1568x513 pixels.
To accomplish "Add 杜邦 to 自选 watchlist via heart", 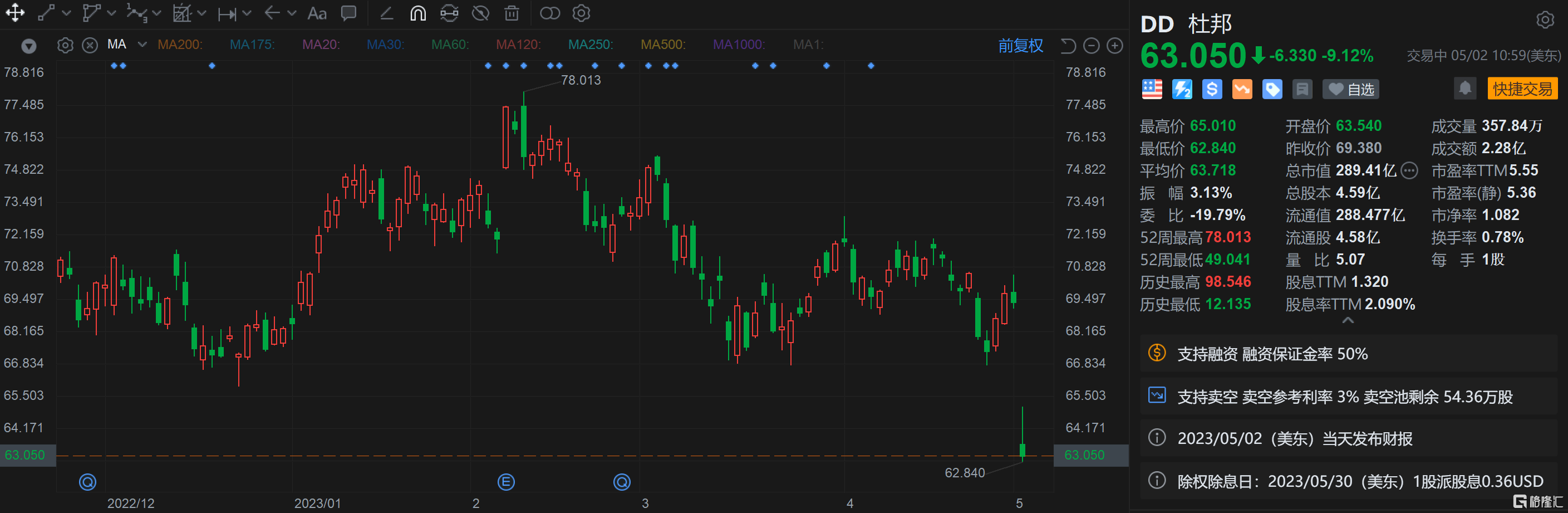I will 1351,89.
